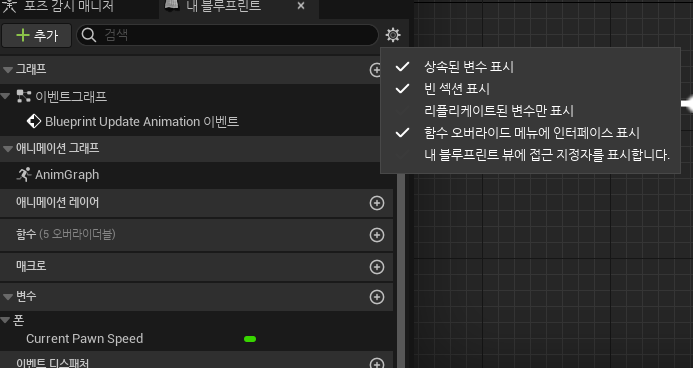Click the 함수 (5 오버라이더블) header
This screenshot has width=693, height=368.
197,235
